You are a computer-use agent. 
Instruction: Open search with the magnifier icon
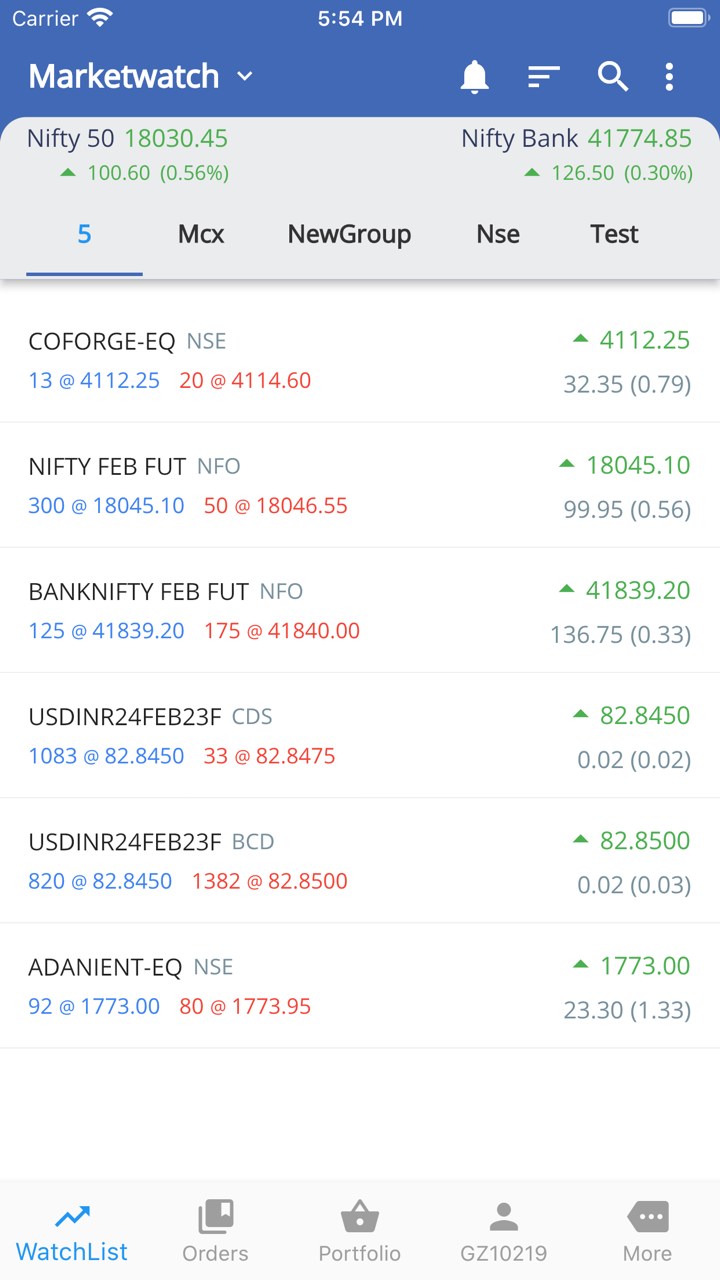tap(612, 77)
